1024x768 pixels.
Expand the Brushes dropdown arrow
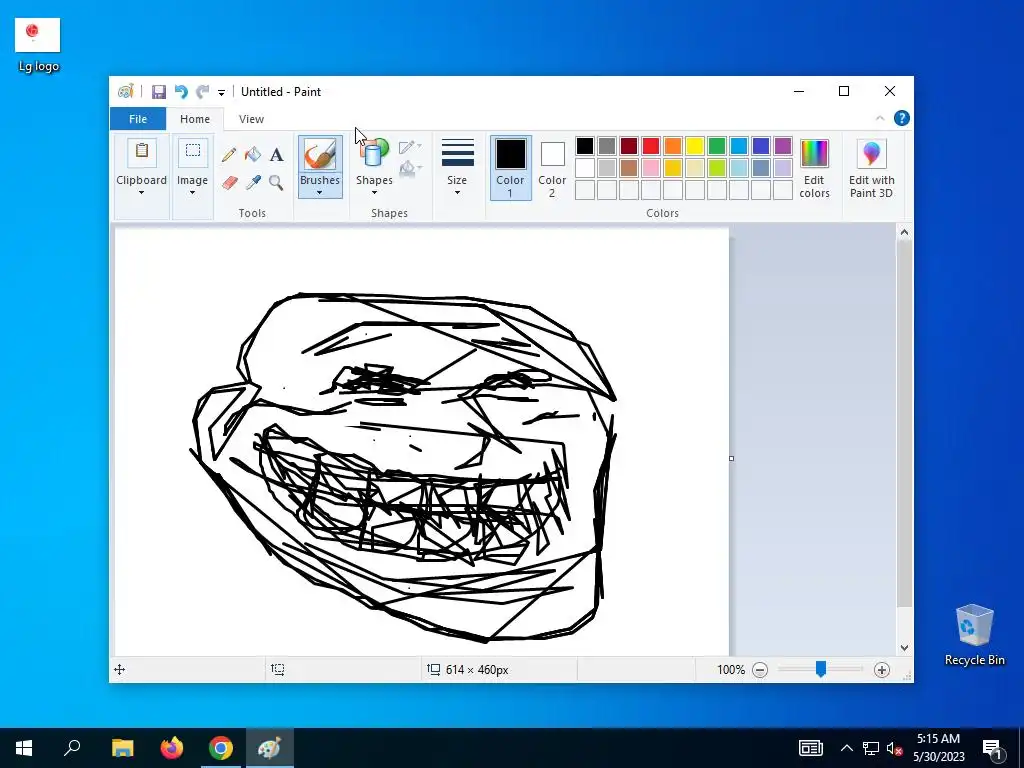[320, 193]
